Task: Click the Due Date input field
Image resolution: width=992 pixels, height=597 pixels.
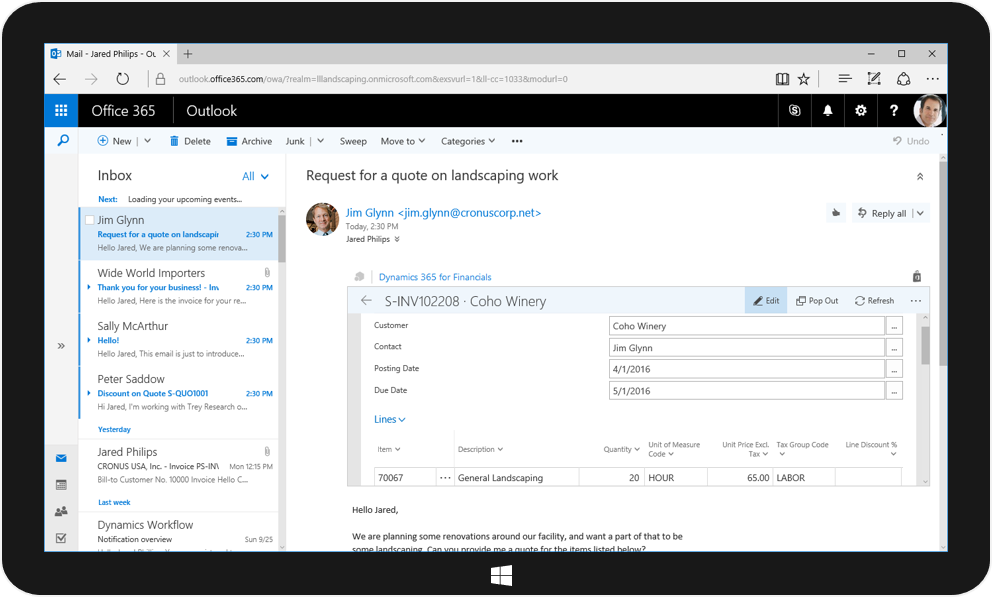Action: [746, 390]
